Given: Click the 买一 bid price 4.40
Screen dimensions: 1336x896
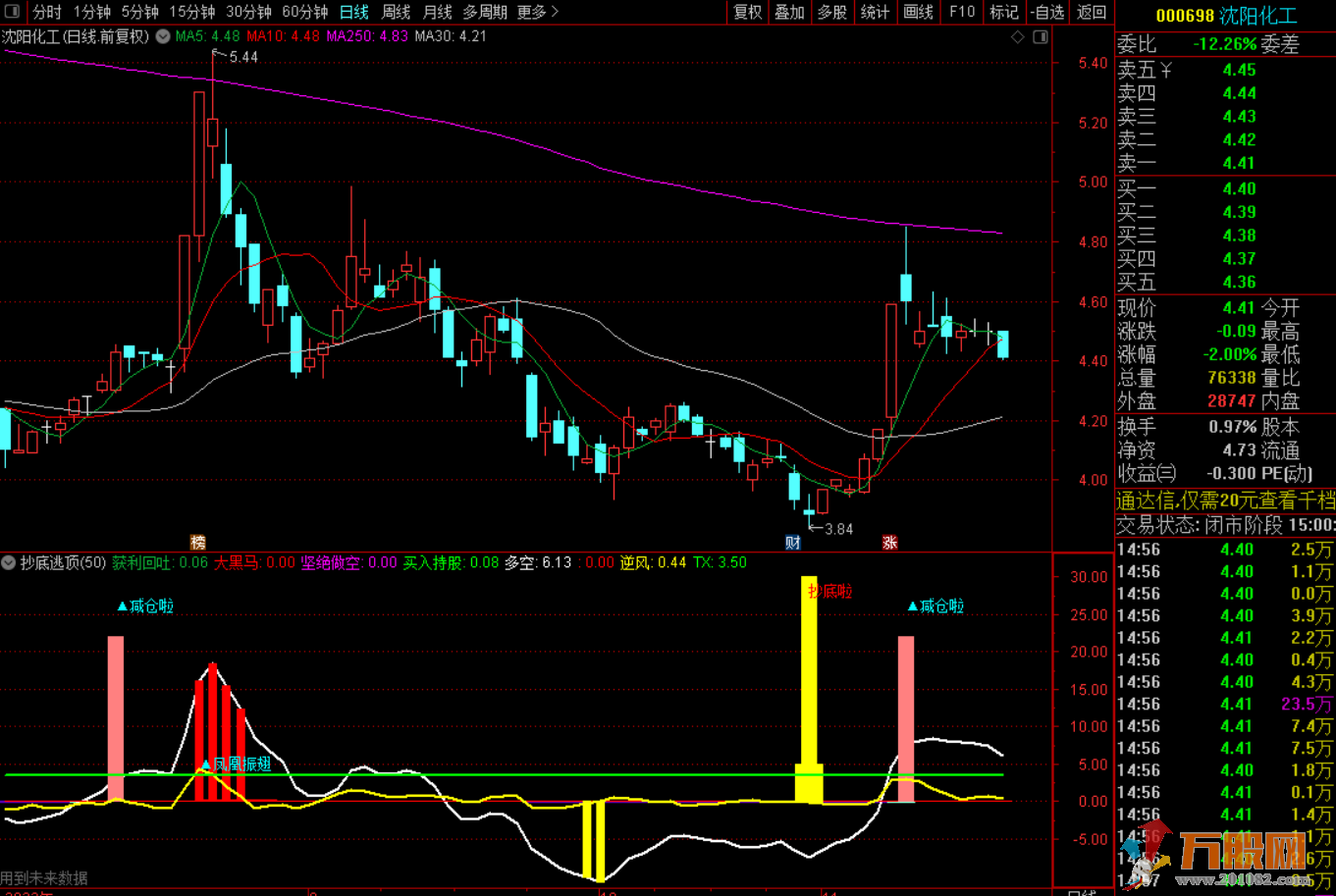Looking at the screenshot, I should [x=1239, y=188].
